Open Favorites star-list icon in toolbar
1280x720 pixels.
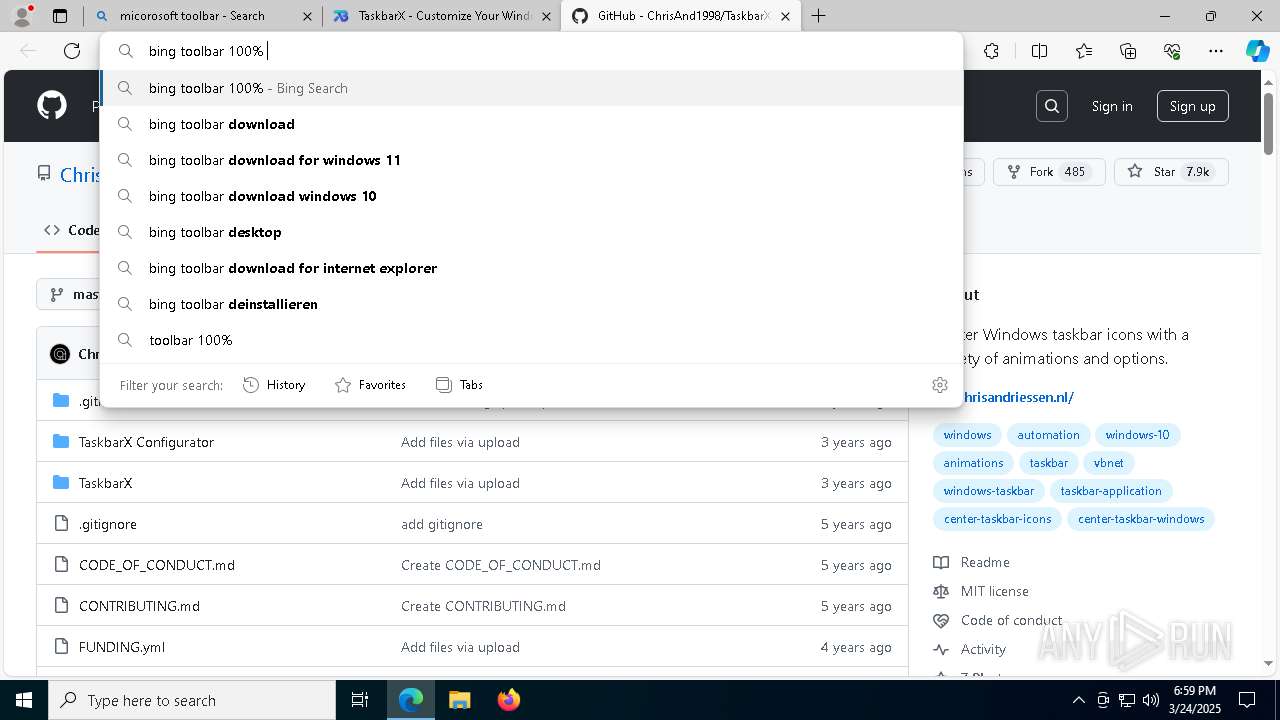pos(1084,51)
